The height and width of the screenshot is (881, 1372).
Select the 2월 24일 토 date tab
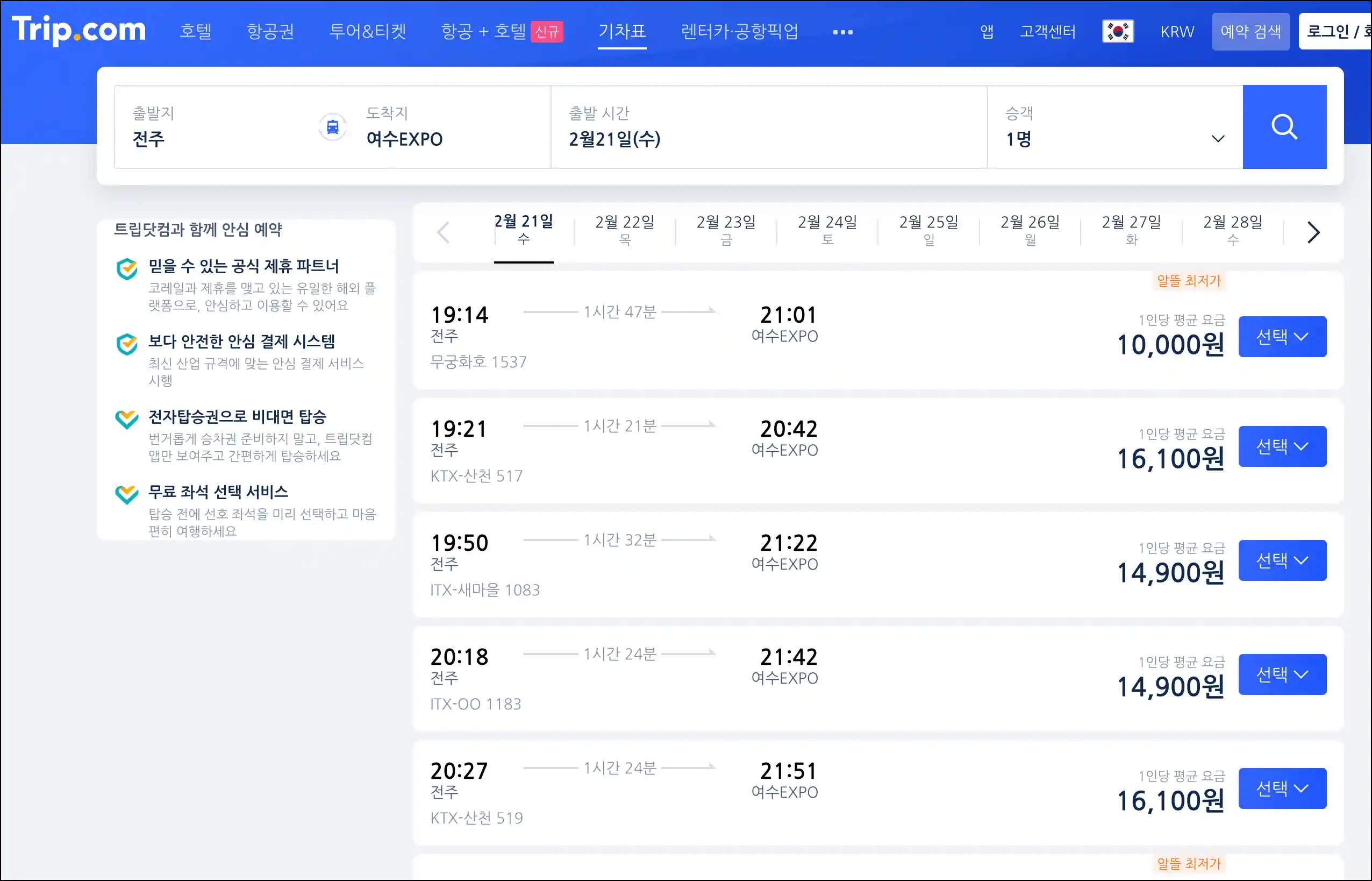827,230
